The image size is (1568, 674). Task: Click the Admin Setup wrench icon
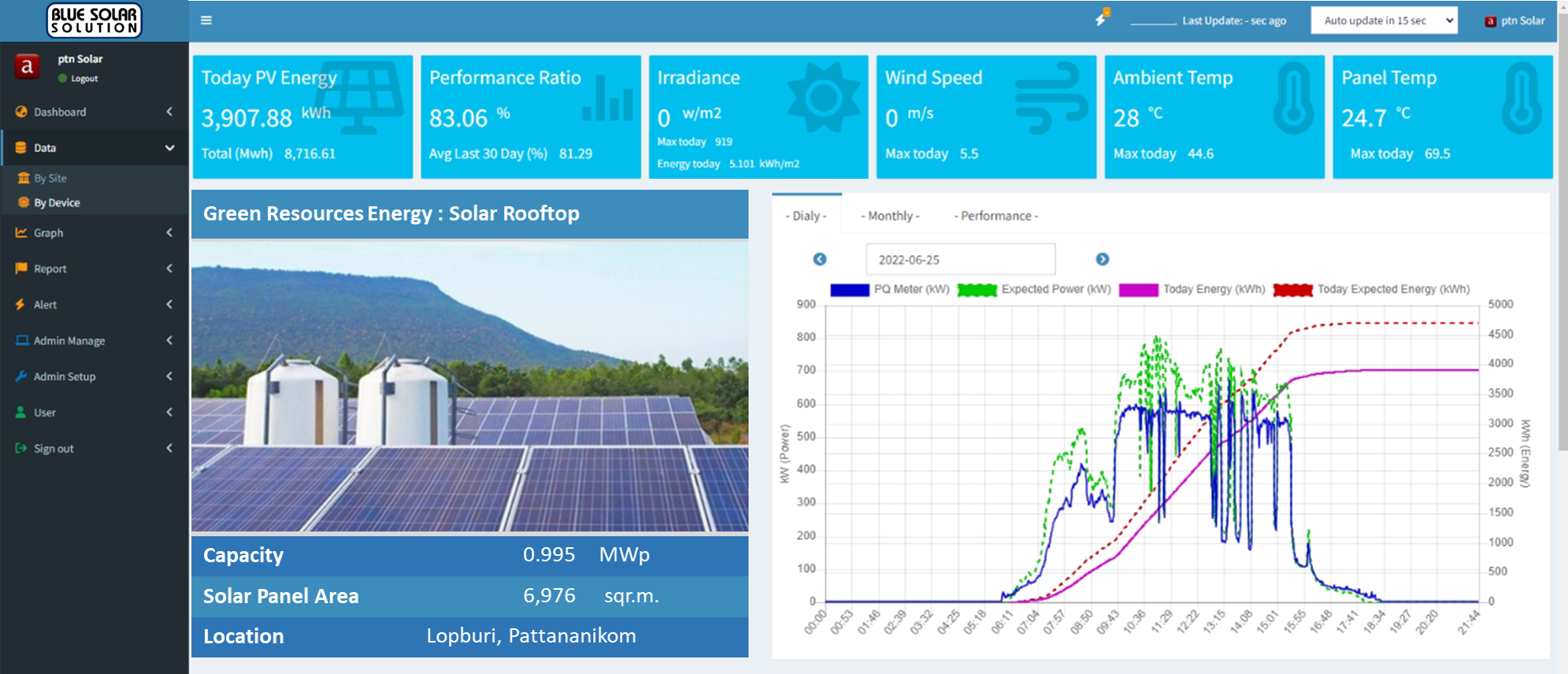[x=21, y=376]
